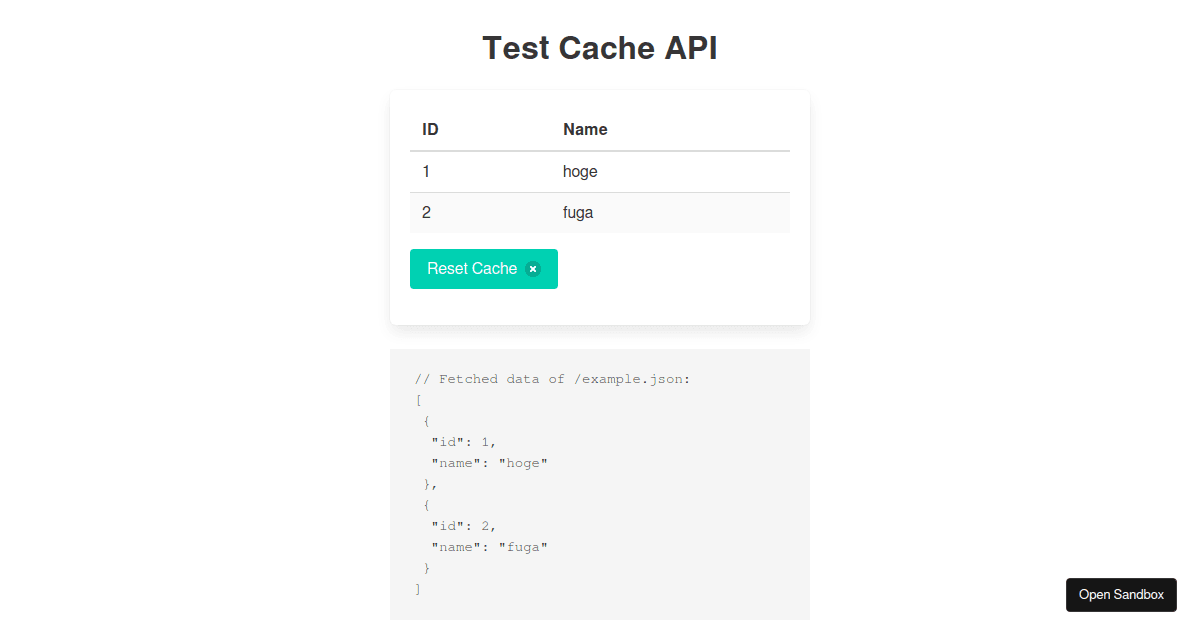Click the Open Sandbox button
The width and height of the screenshot is (1200, 630).
point(1121,594)
